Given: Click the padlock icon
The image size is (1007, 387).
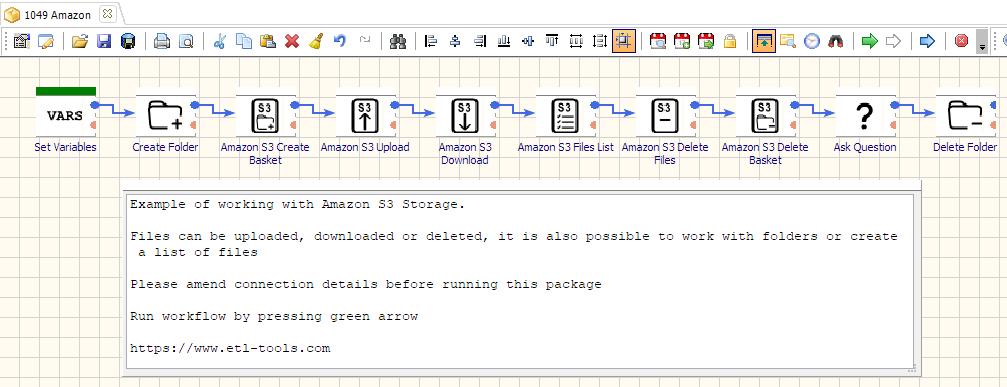Looking at the screenshot, I should click(x=730, y=42).
